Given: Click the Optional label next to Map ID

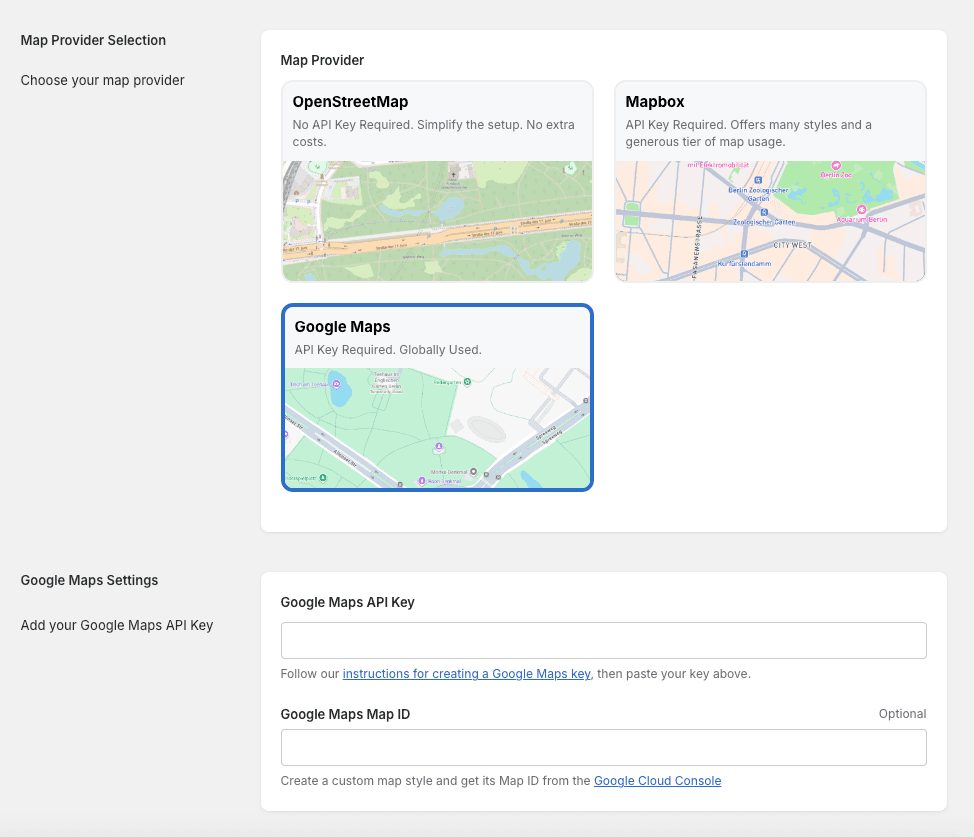Looking at the screenshot, I should coord(902,713).
